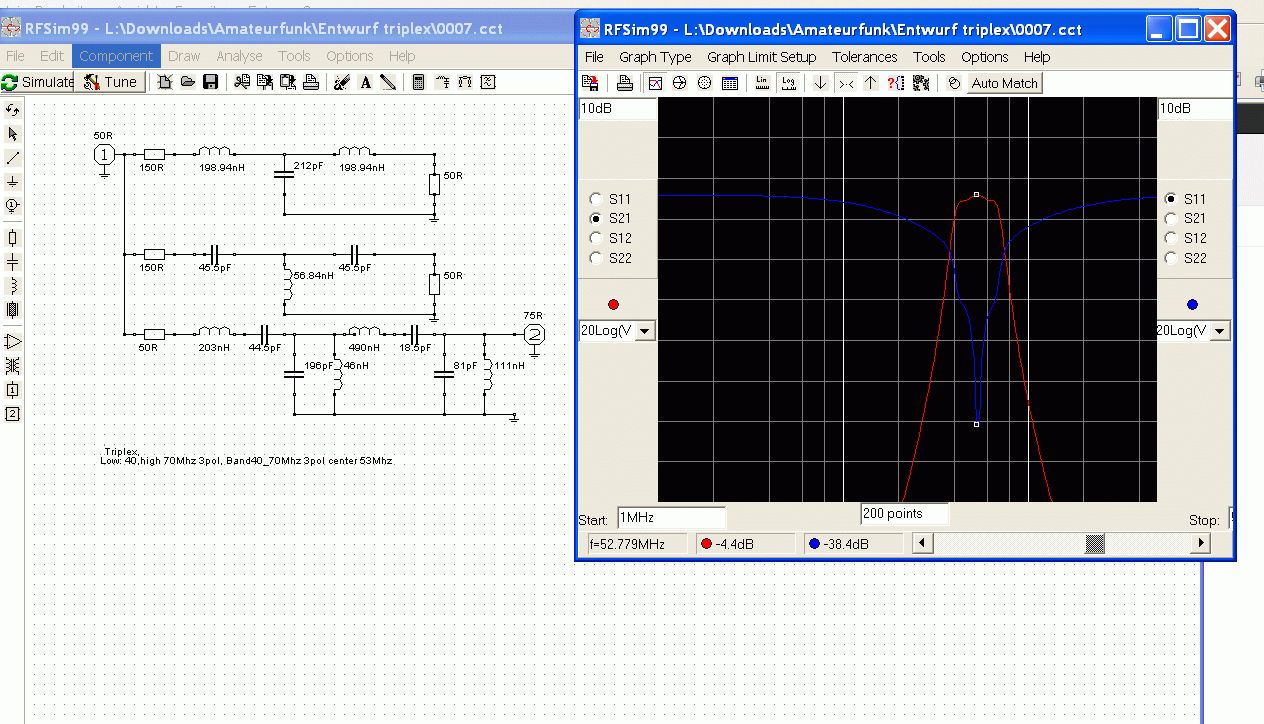Choose S21 for the blue trace
The image size is (1264, 724).
pyautogui.click(x=1170, y=218)
